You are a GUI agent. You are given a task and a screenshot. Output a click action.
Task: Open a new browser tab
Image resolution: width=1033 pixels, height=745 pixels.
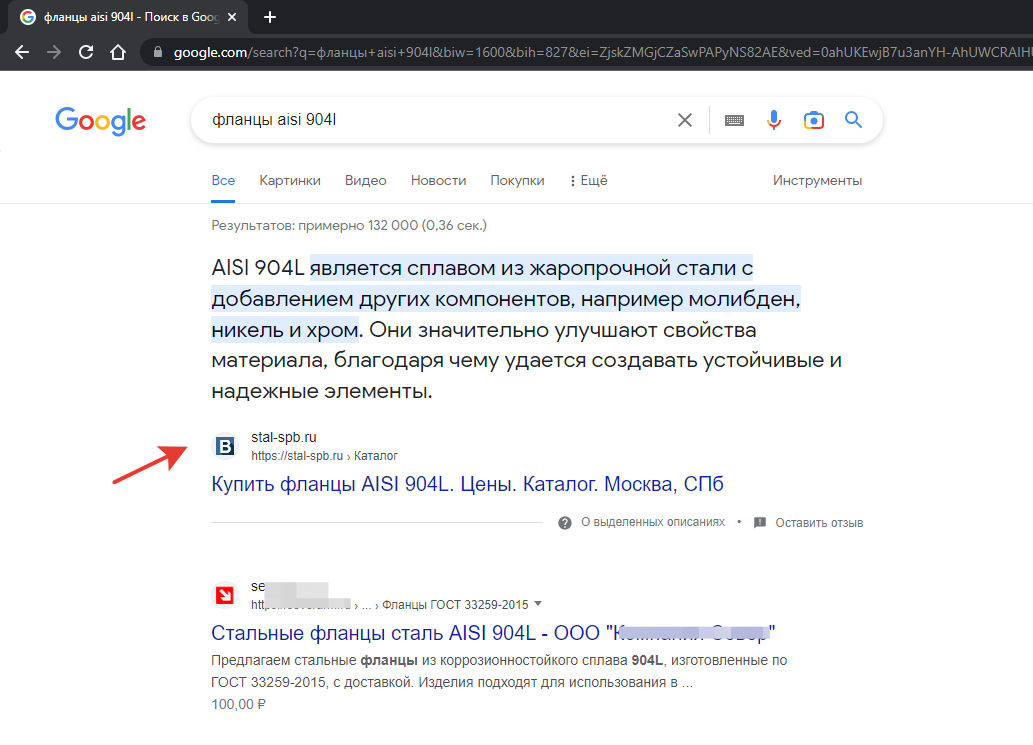[x=270, y=17]
